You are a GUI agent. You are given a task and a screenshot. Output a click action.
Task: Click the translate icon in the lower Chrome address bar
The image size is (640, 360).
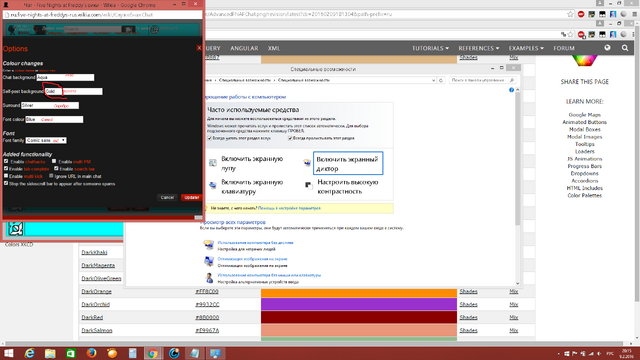(x=564, y=35)
